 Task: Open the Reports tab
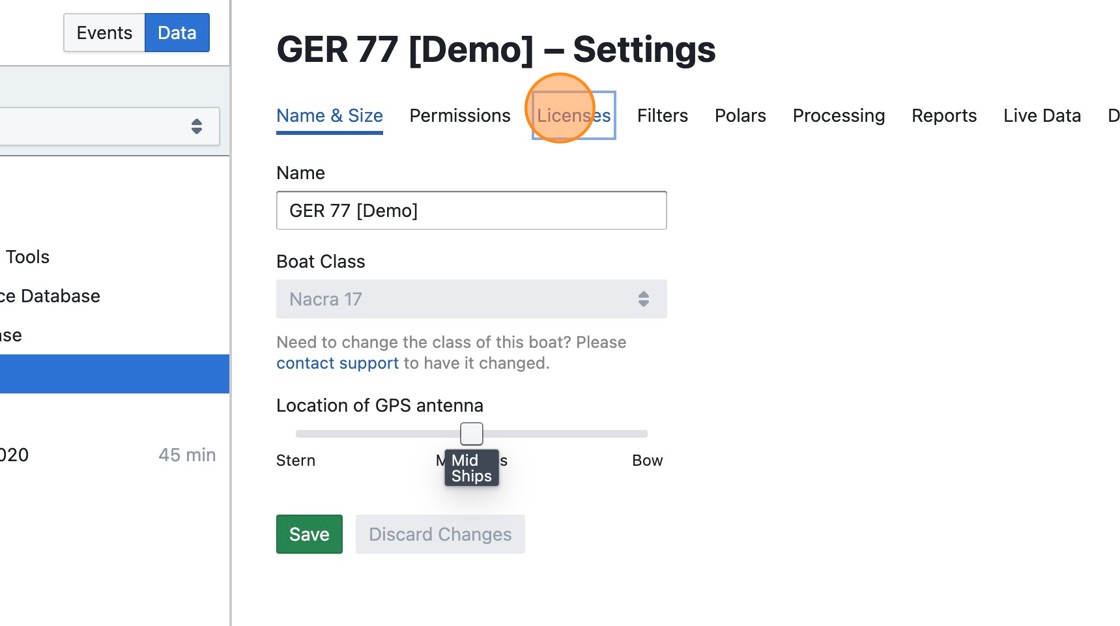(x=944, y=116)
